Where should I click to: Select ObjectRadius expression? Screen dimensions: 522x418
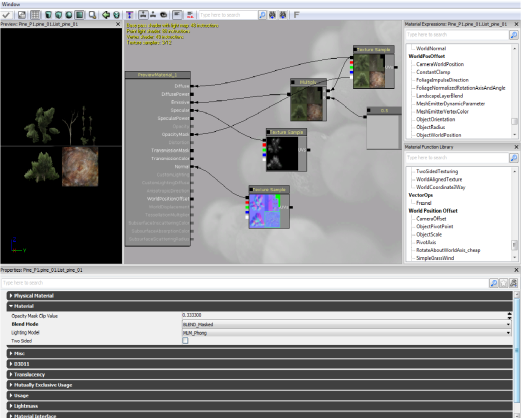(430, 127)
